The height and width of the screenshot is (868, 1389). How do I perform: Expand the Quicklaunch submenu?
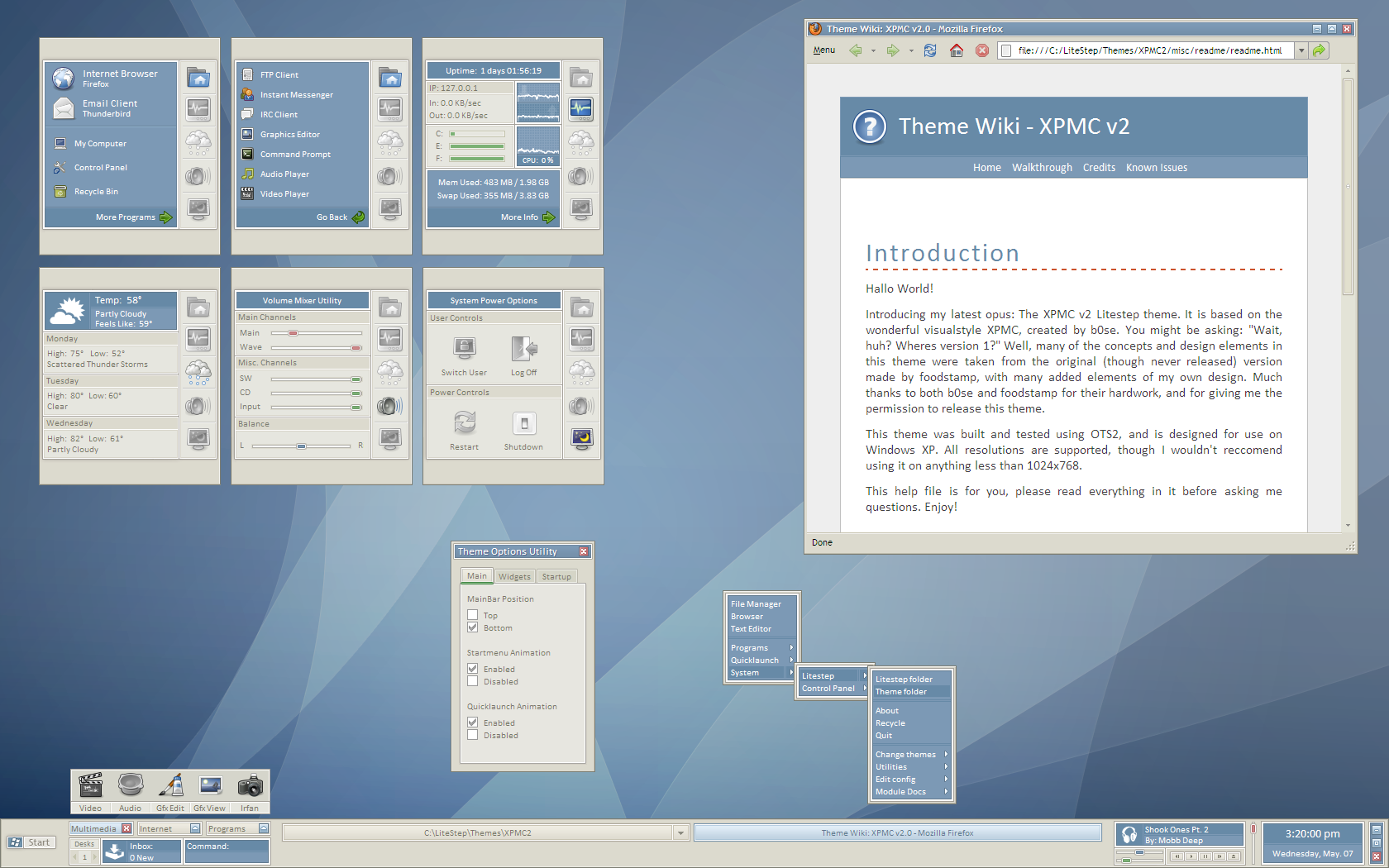coord(762,661)
